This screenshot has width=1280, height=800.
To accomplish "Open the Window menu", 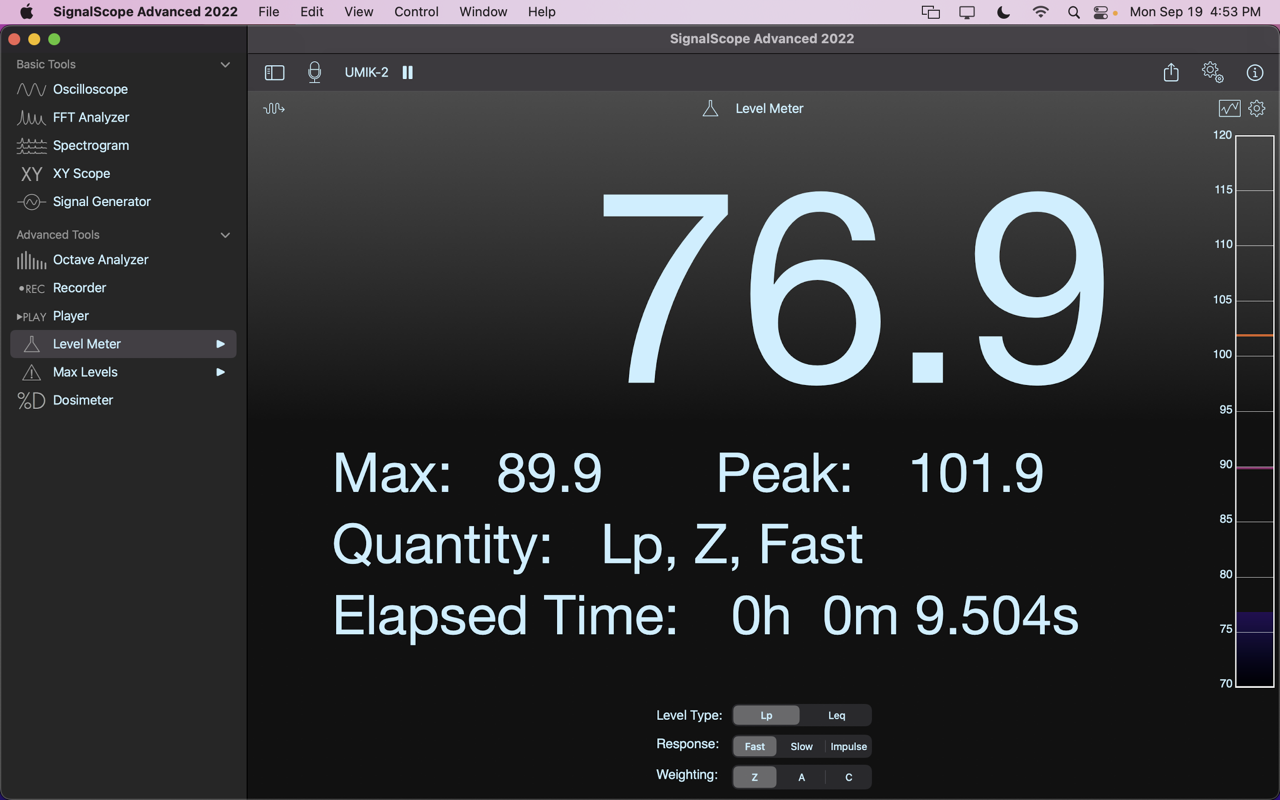I will pos(483,12).
